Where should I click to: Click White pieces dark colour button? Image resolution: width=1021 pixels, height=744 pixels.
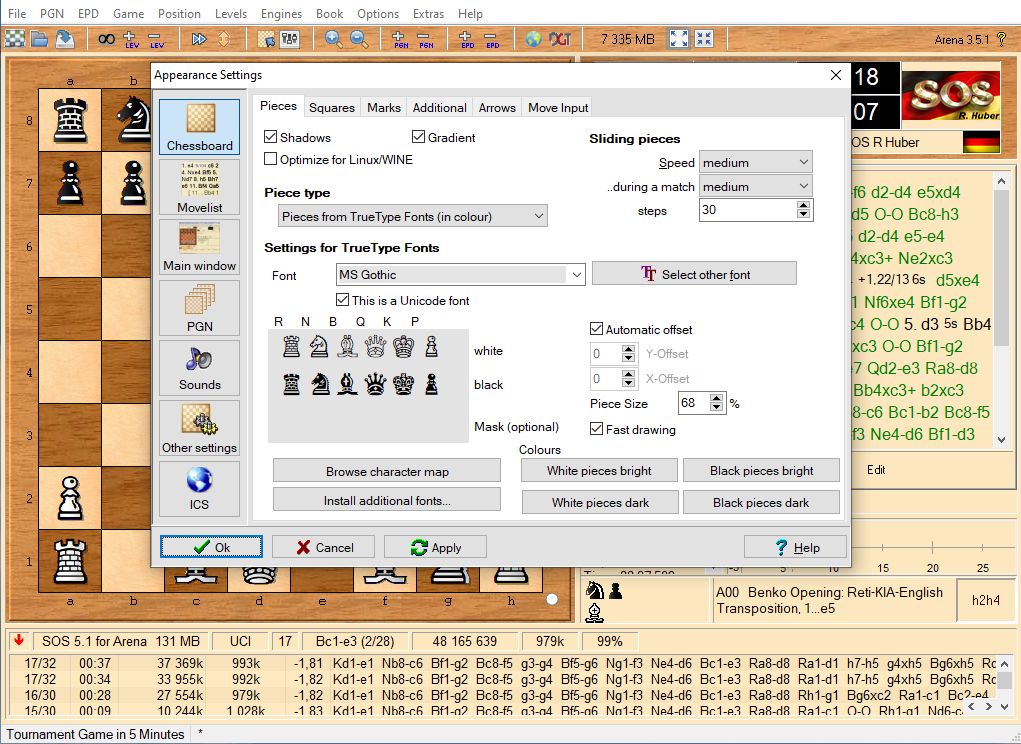[x=600, y=503]
